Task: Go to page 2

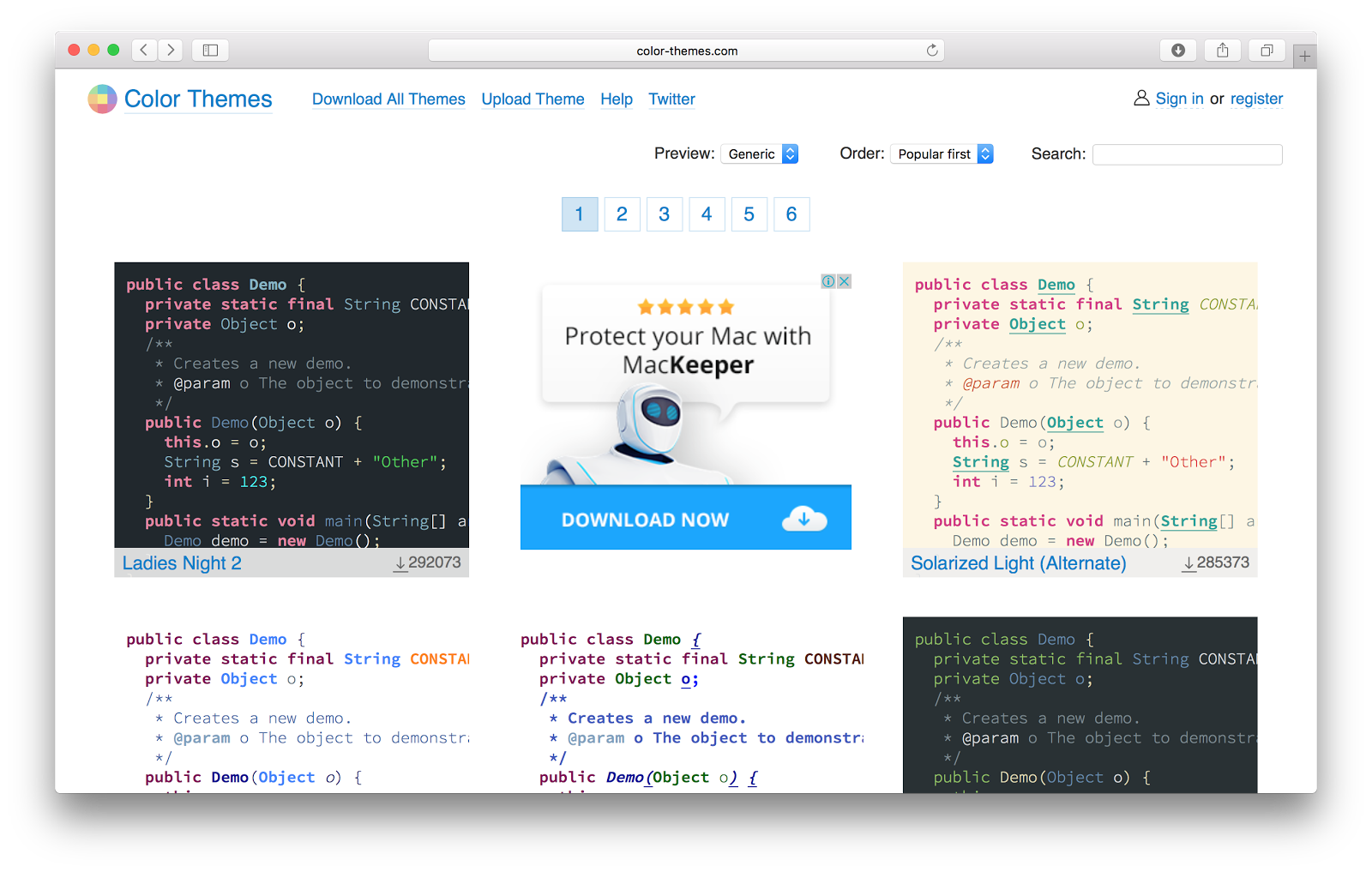Action: click(x=622, y=214)
